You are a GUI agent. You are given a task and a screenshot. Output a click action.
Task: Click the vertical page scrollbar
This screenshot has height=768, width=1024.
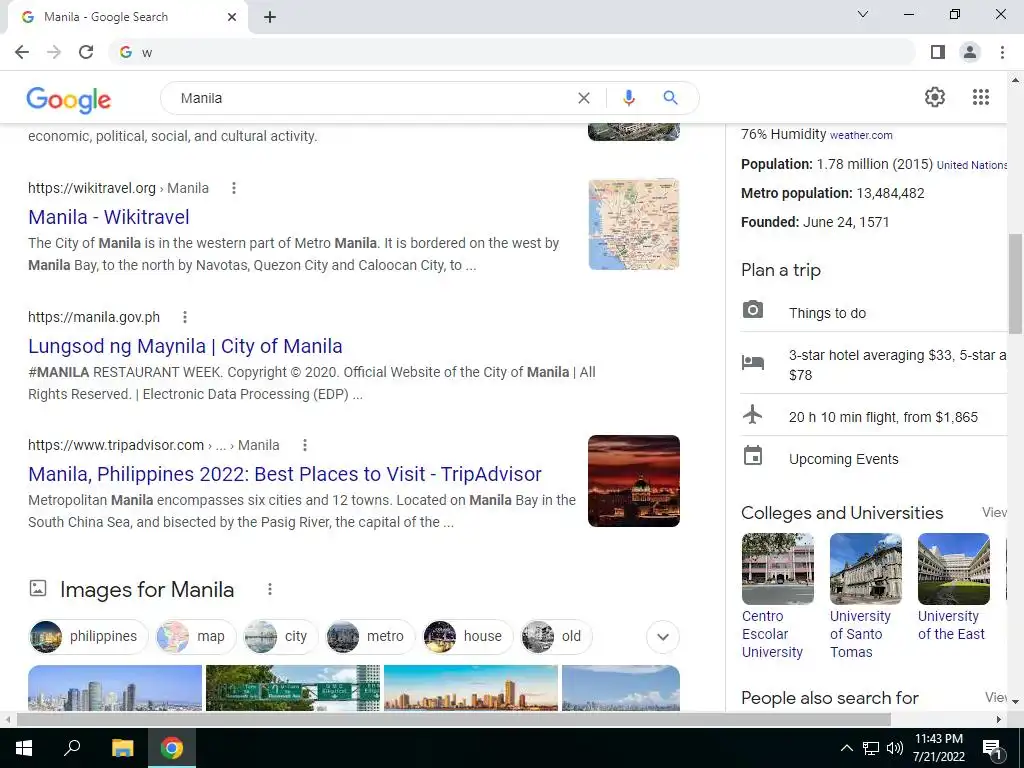(x=1016, y=284)
